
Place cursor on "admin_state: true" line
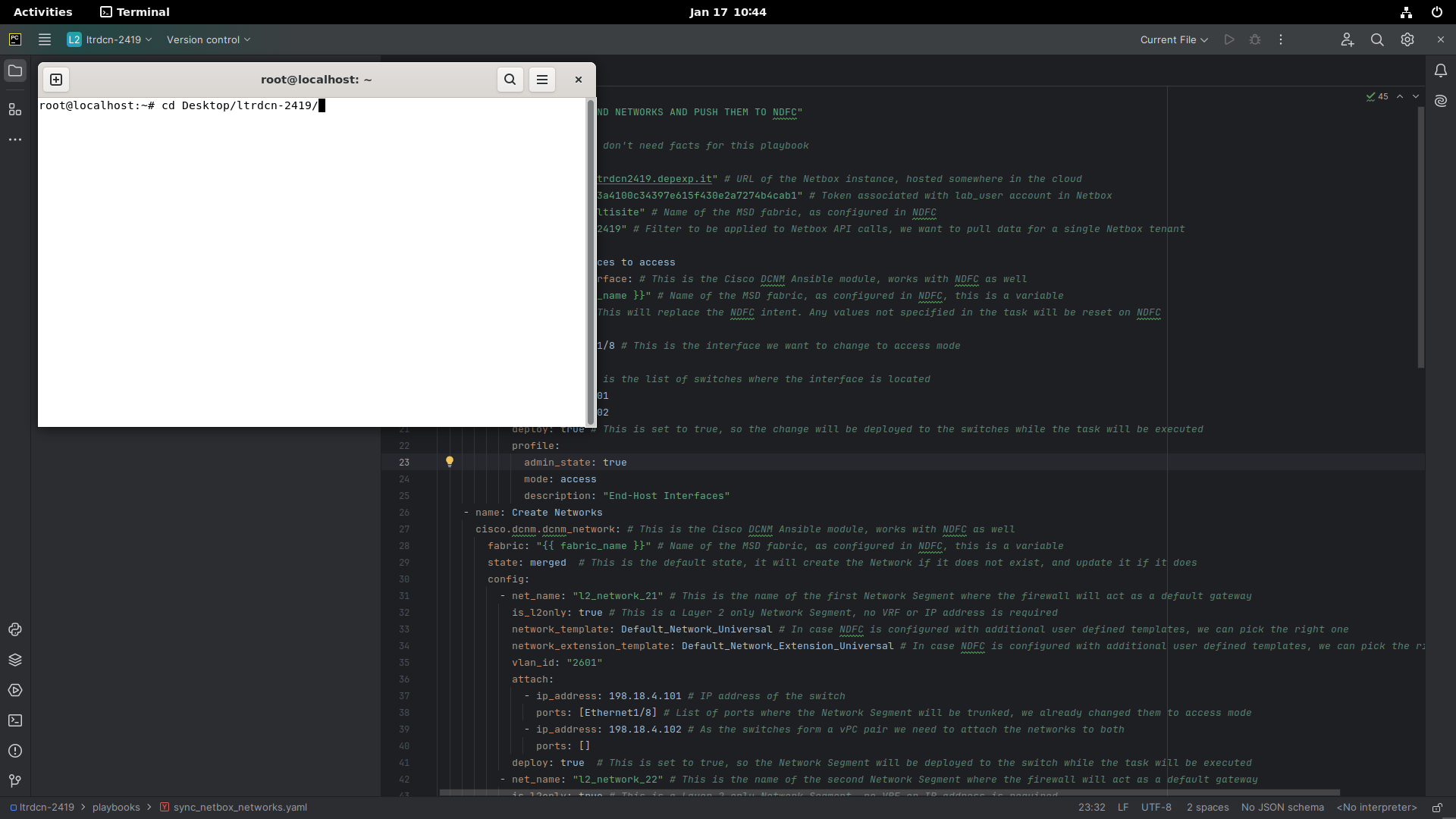pos(575,463)
